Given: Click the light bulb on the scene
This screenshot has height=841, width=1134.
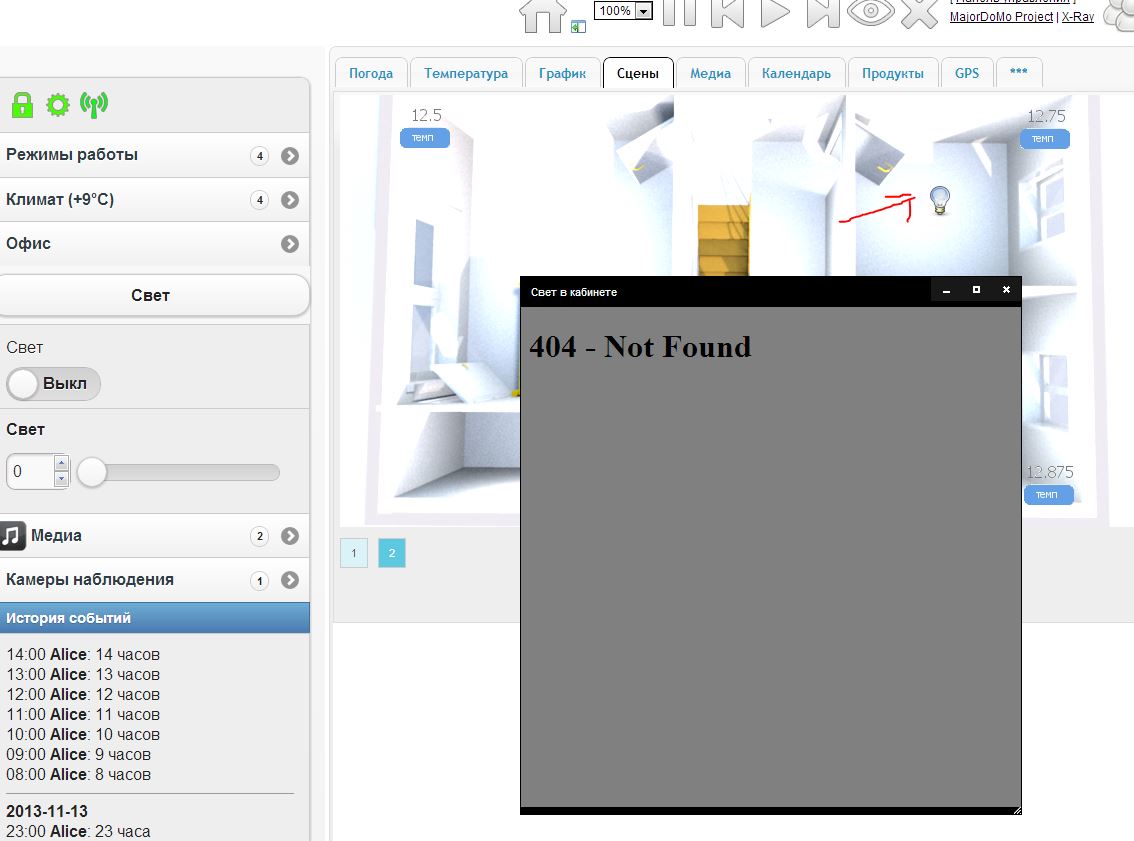Looking at the screenshot, I should pos(939,200).
